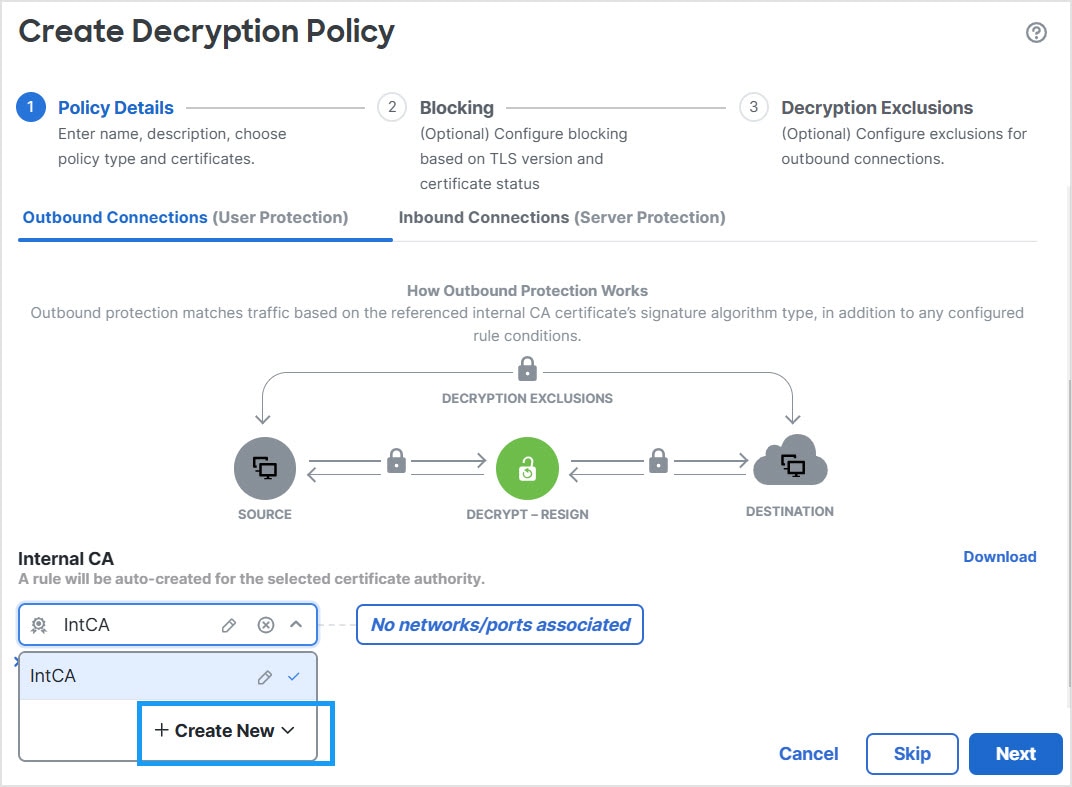Switch to Outbound Connections tab
Viewport: 1072px width, 787px height.
click(185, 217)
